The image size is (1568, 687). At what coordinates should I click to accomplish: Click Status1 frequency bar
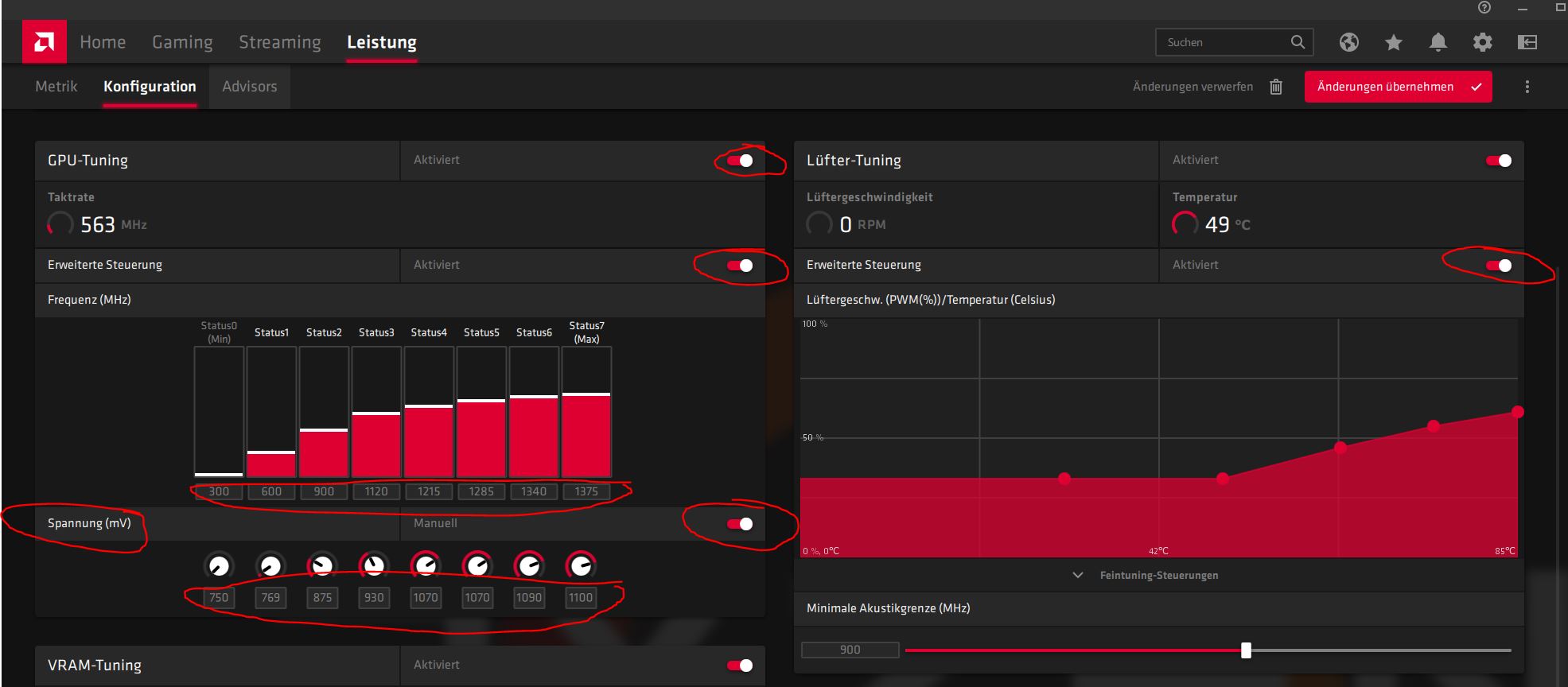[271, 412]
